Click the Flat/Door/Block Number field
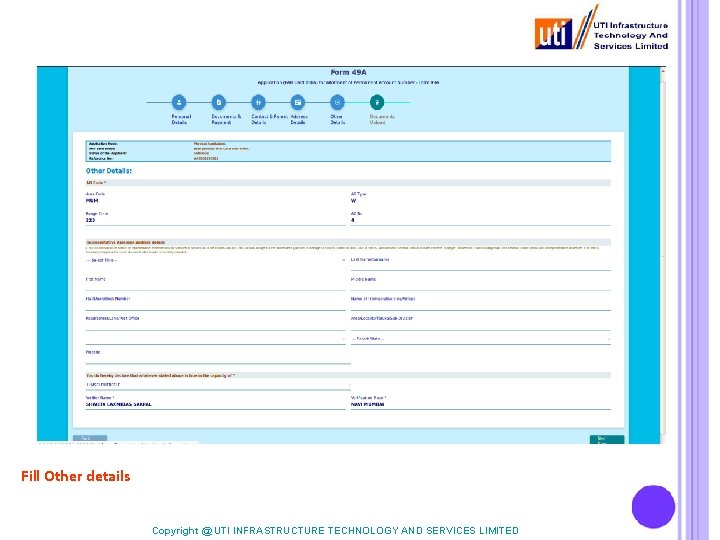The height and width of the screenshot is (540, 720). pos(215,303)
